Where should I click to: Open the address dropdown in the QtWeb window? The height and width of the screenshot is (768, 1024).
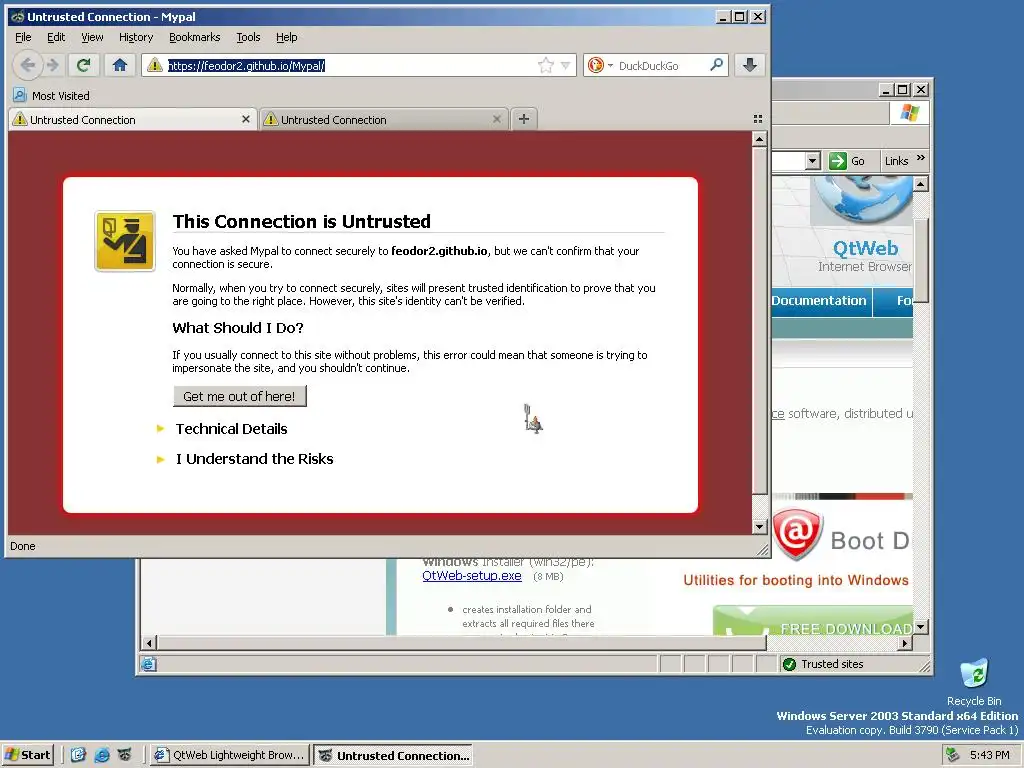(x=812, y=161)
